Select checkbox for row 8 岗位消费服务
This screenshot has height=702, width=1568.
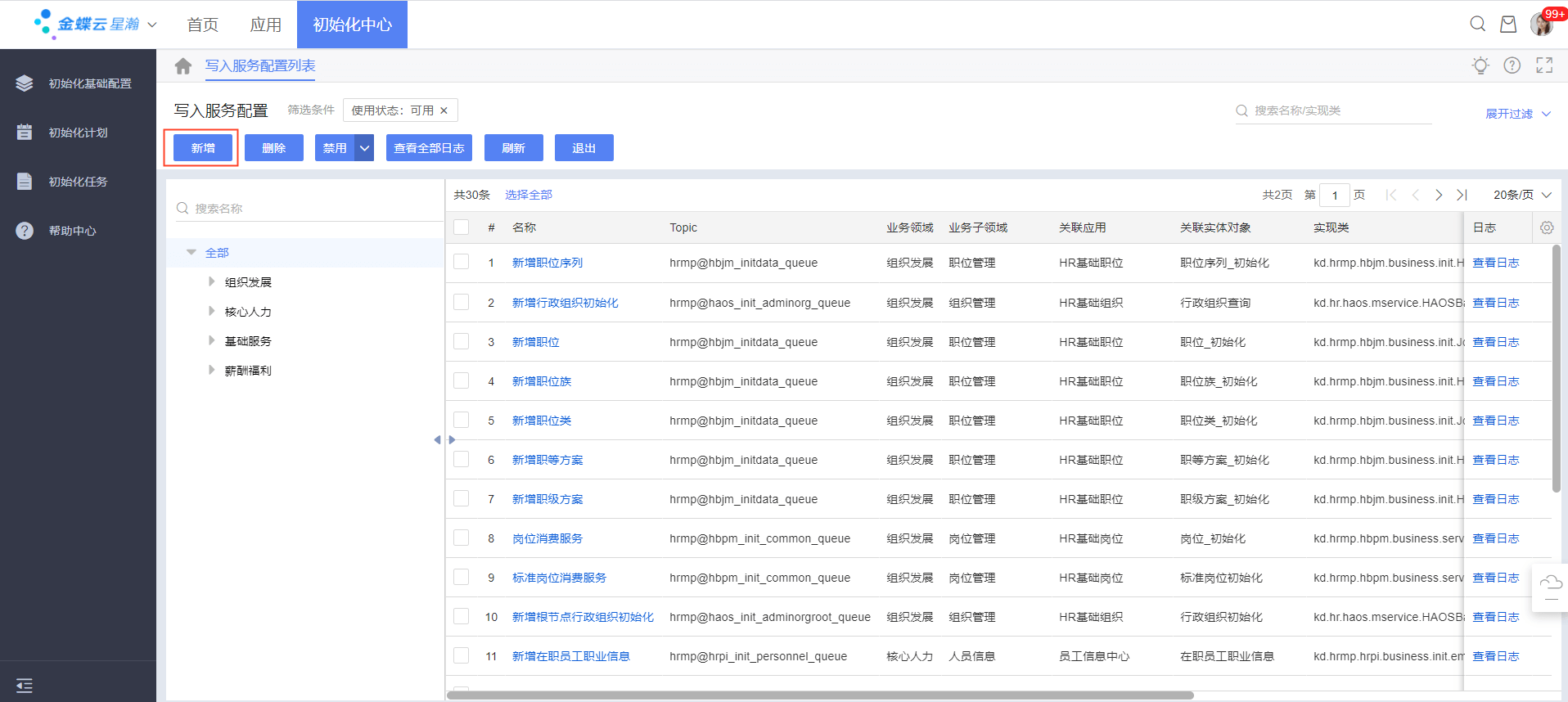pos(462,538)
